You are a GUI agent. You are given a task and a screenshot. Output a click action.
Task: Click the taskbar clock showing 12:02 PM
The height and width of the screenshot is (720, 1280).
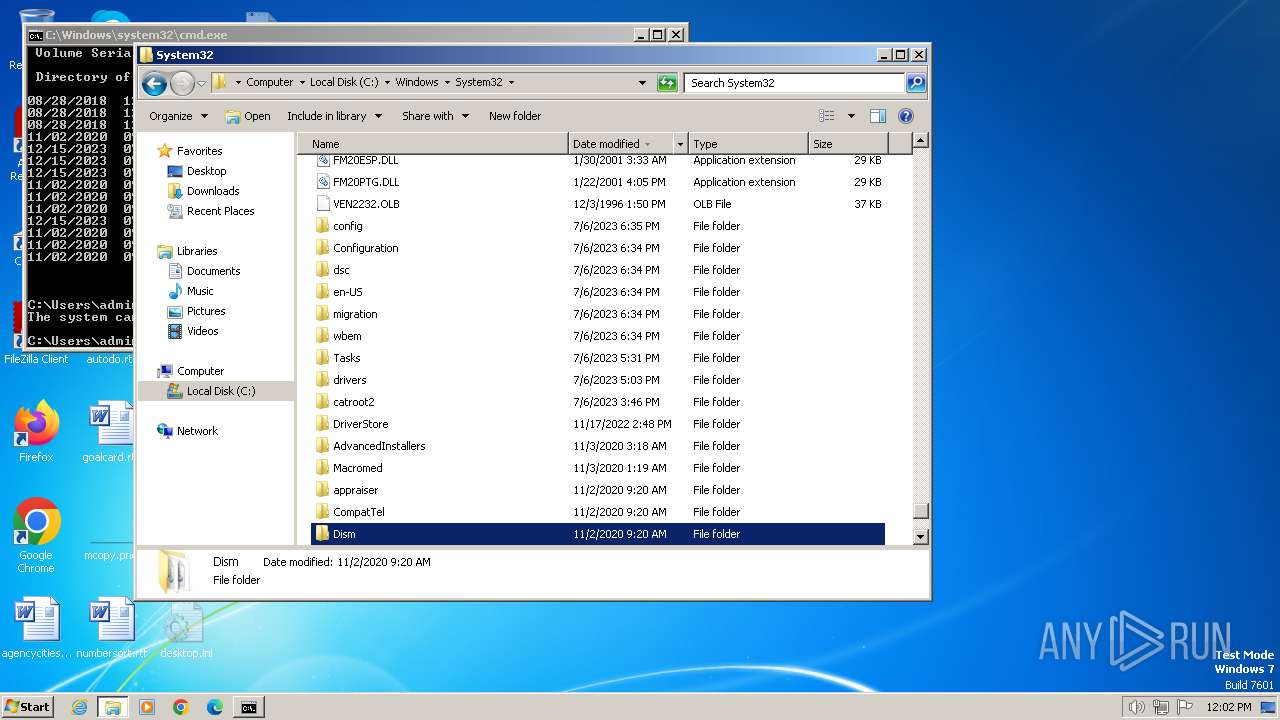pyautogui.click(x=1228, y=707)
